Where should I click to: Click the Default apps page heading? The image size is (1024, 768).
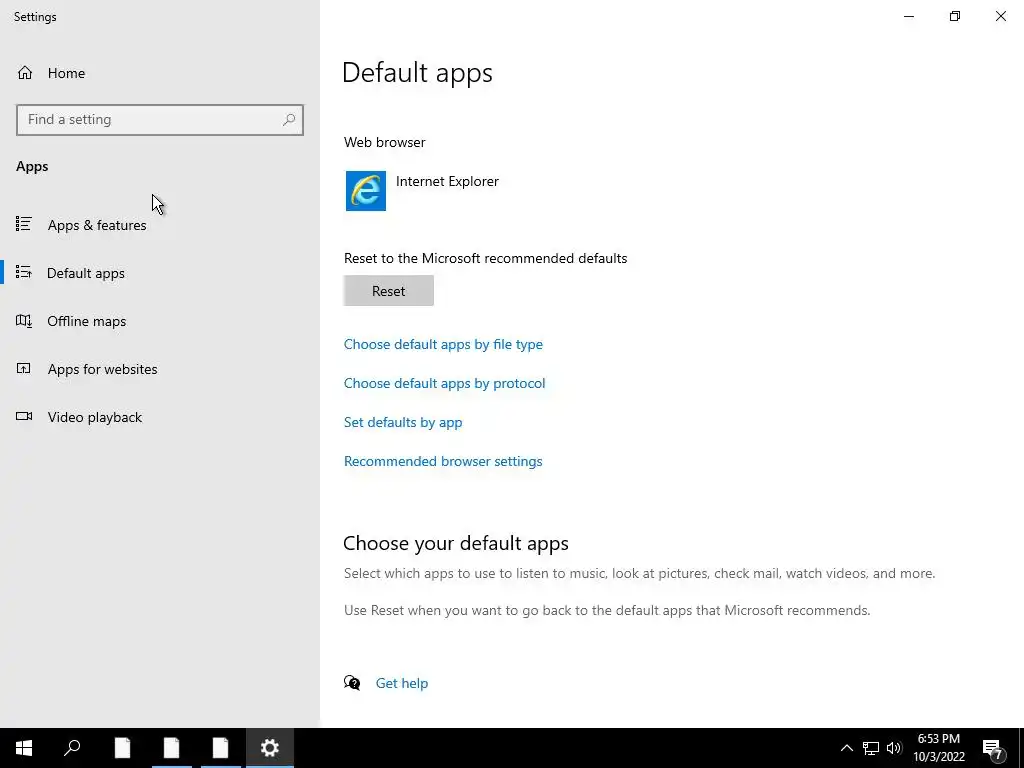[x=417, y=72]
